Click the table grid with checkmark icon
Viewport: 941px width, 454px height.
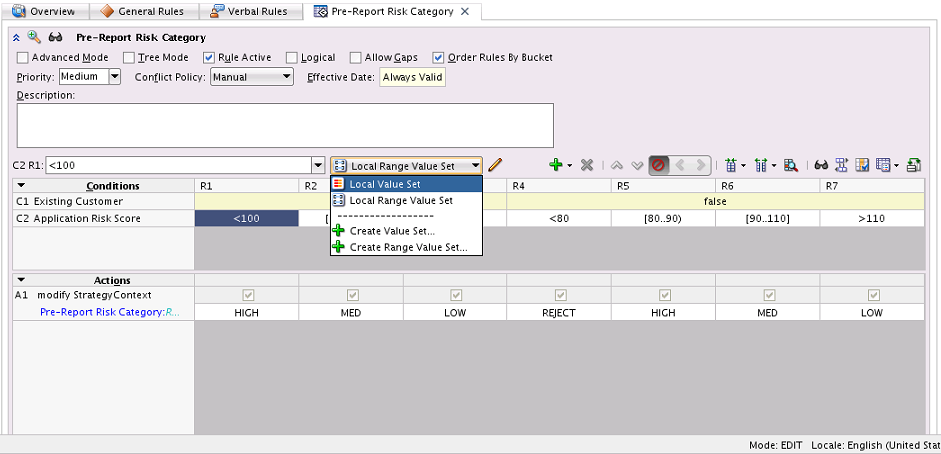tap(862, 165)
